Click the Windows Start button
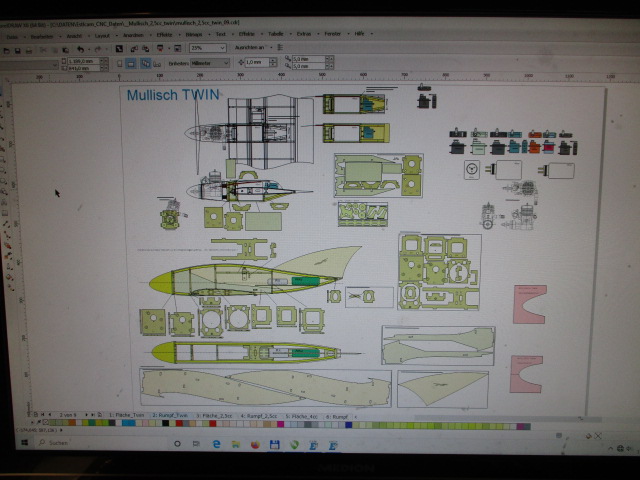Screen dimensions: 640x480 [x=25, y=441]
